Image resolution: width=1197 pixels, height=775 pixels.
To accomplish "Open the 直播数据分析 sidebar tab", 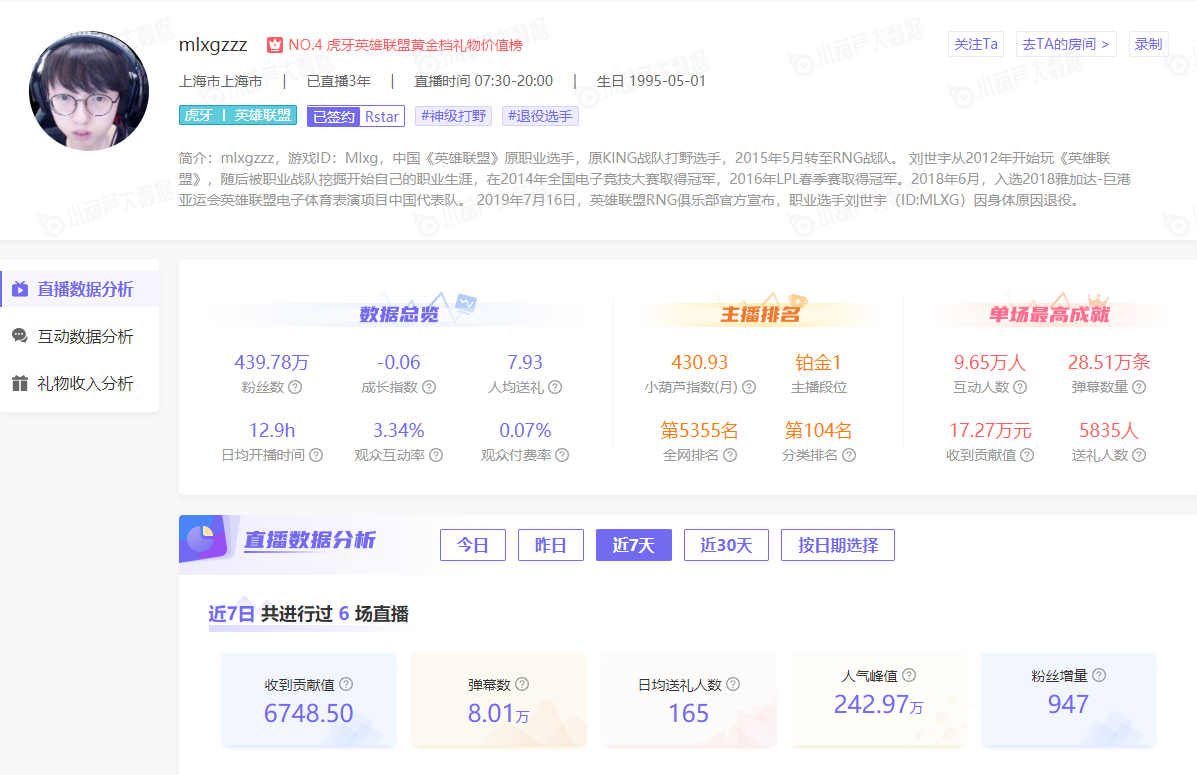I will tap(79, 289).
